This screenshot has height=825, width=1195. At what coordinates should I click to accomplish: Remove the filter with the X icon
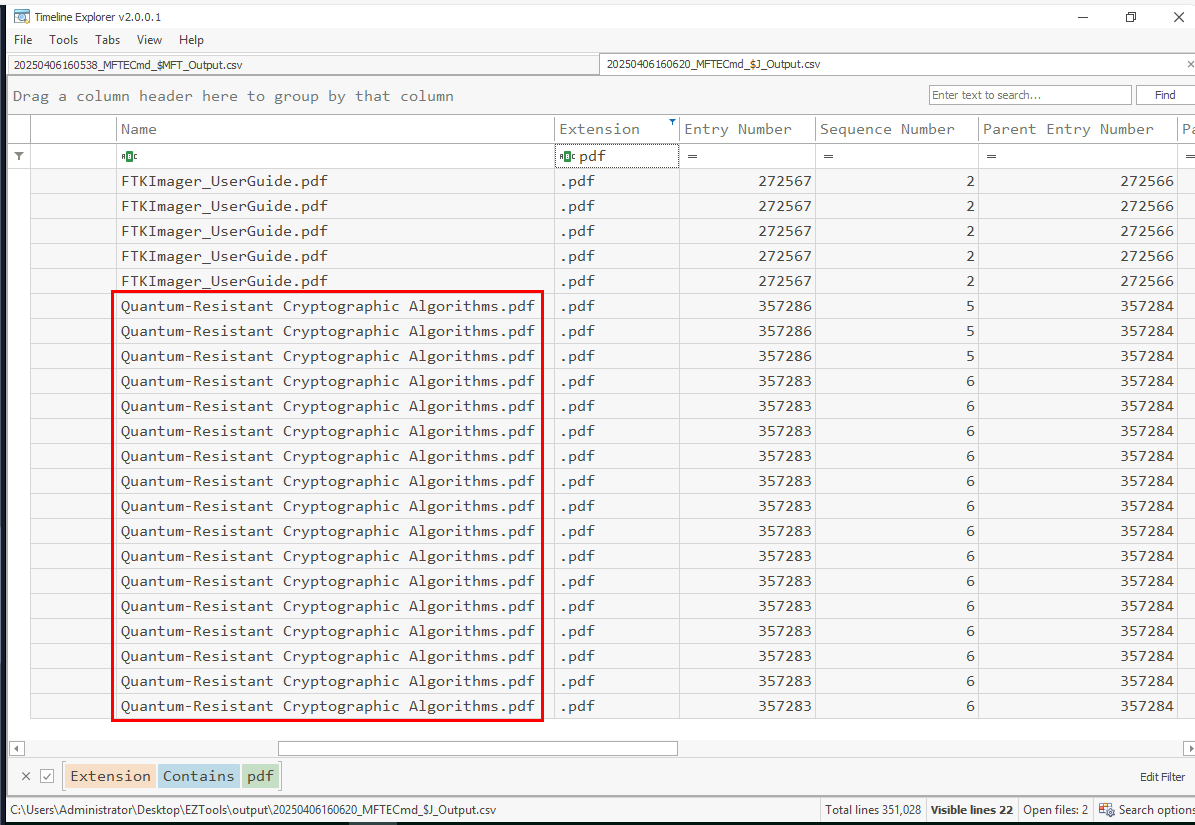point(26,776)
